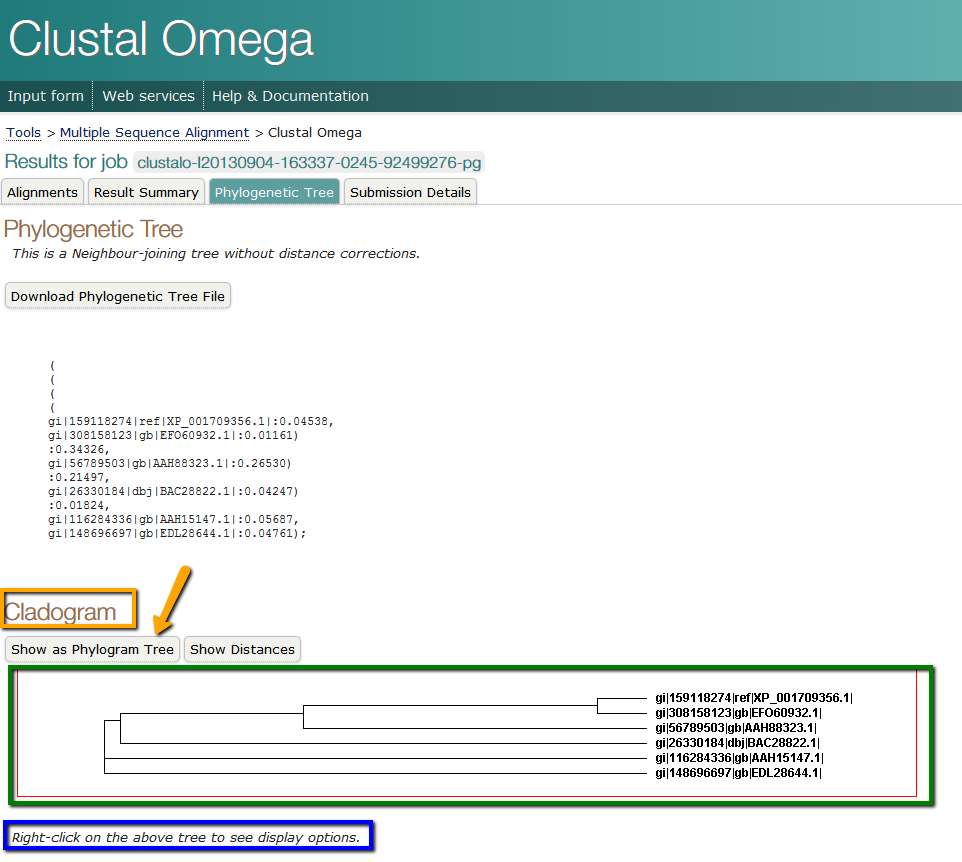Viewport: 962px width, 862px height.
Task: Click Show as Phylogram Tree button
Action: coord(93,649)
